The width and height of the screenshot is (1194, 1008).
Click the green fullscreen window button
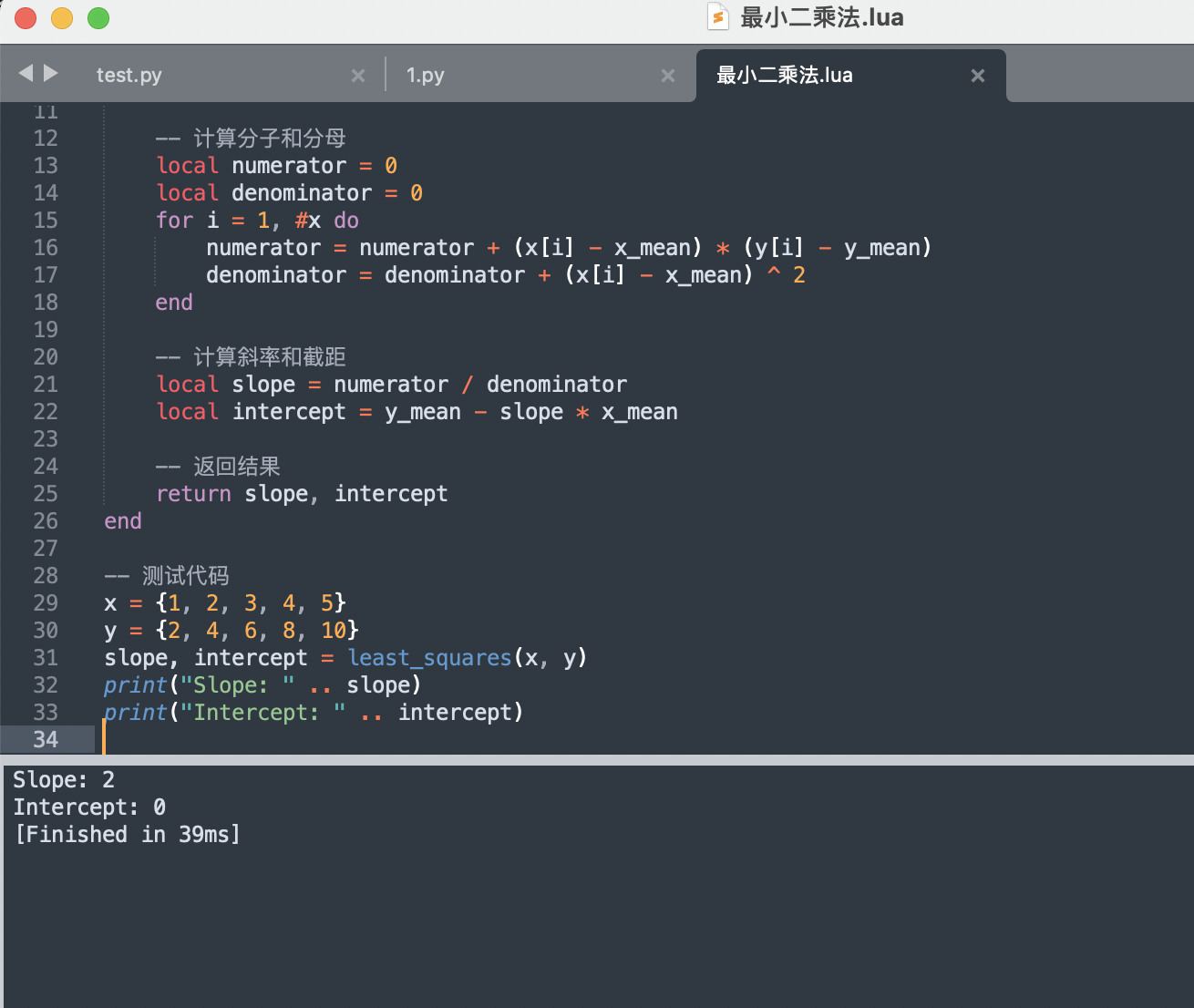click(98, 17)
